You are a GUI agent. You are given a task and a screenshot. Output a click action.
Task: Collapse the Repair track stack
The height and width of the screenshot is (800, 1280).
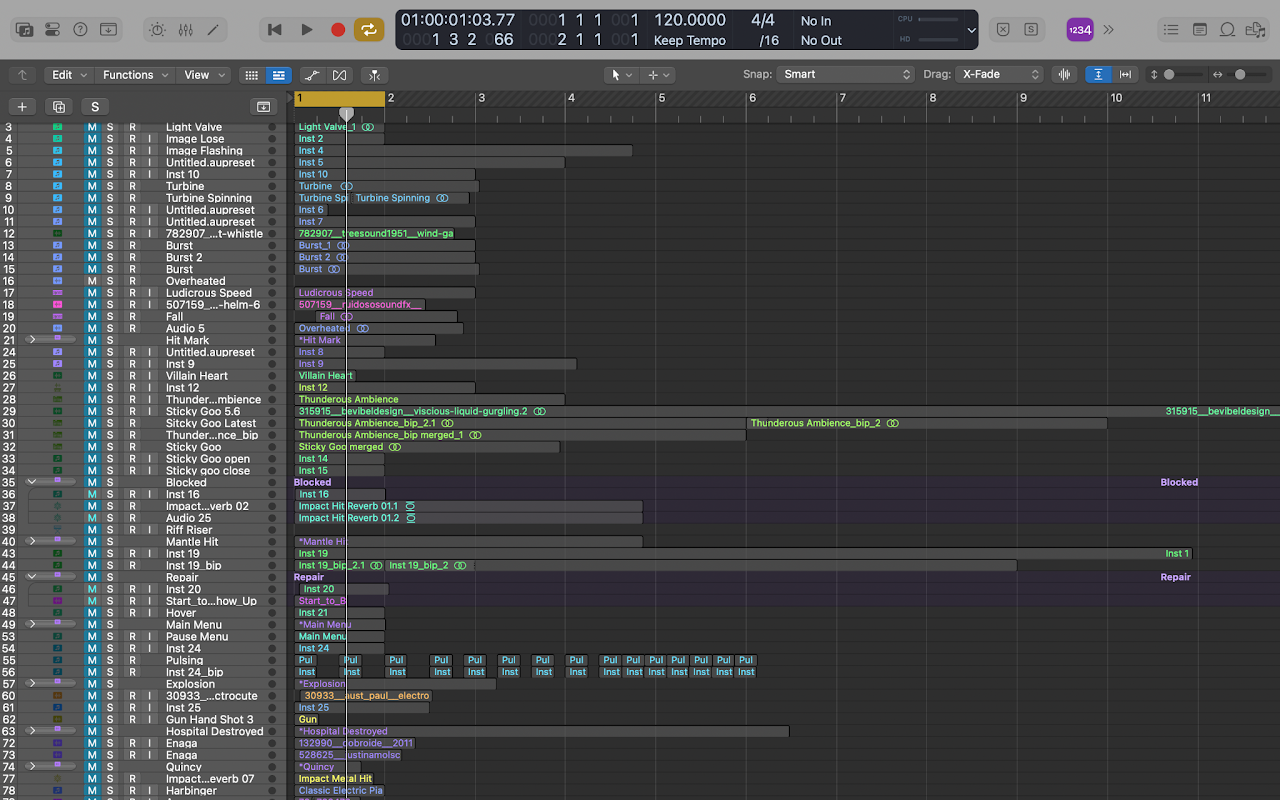[31, 577]
